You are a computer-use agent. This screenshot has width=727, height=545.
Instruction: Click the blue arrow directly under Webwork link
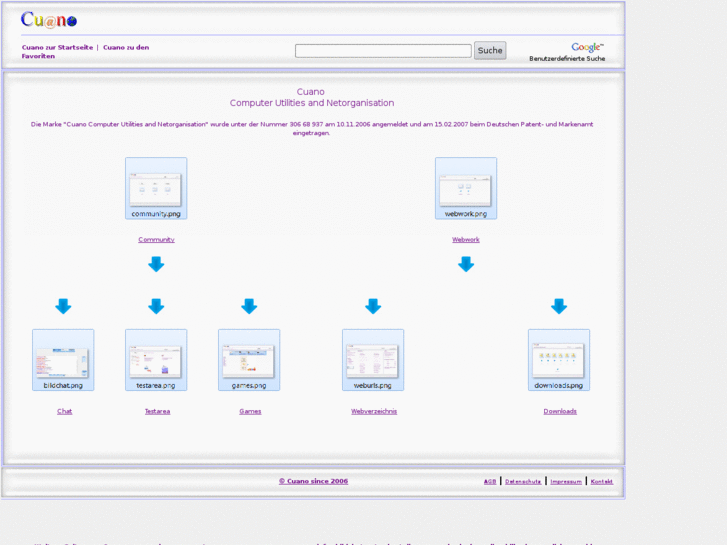(466, 264)
